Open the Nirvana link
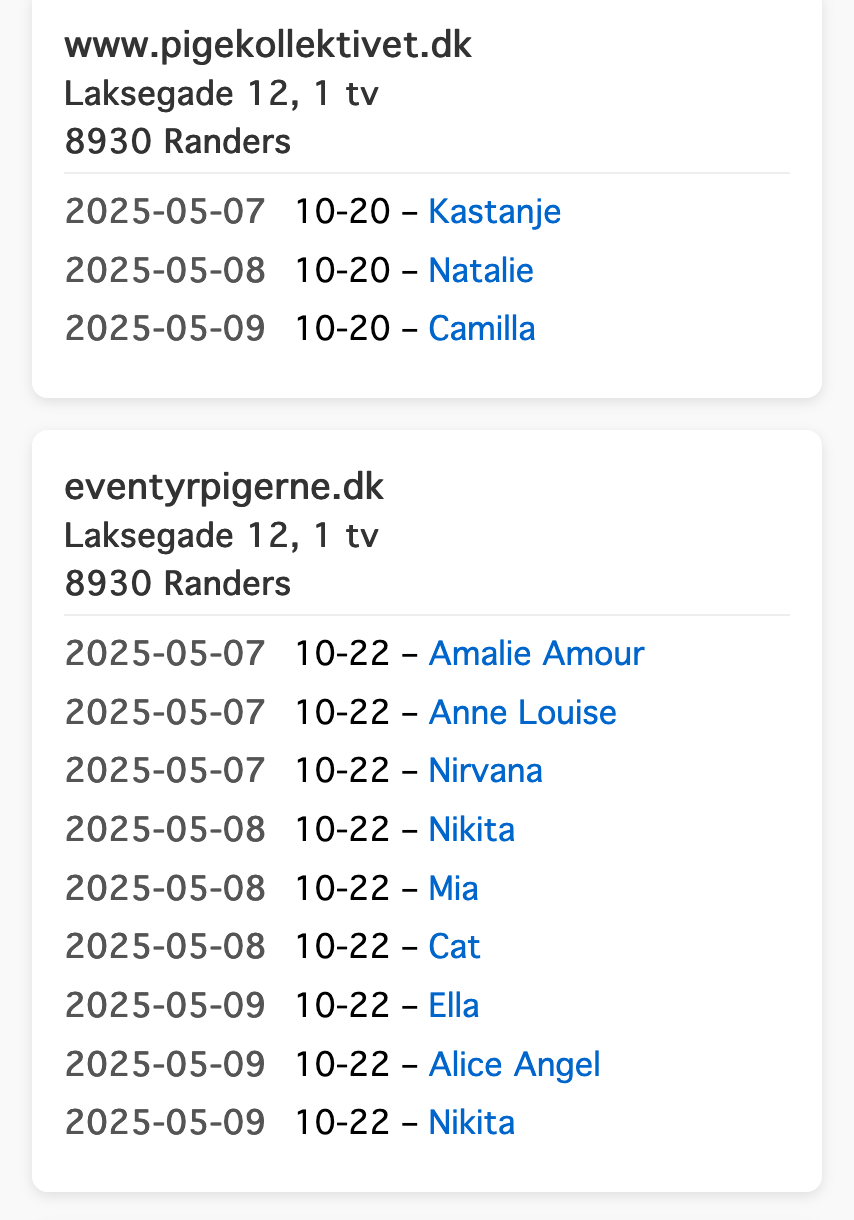The width and height of the screenshot is (854, 1220). 485,771
